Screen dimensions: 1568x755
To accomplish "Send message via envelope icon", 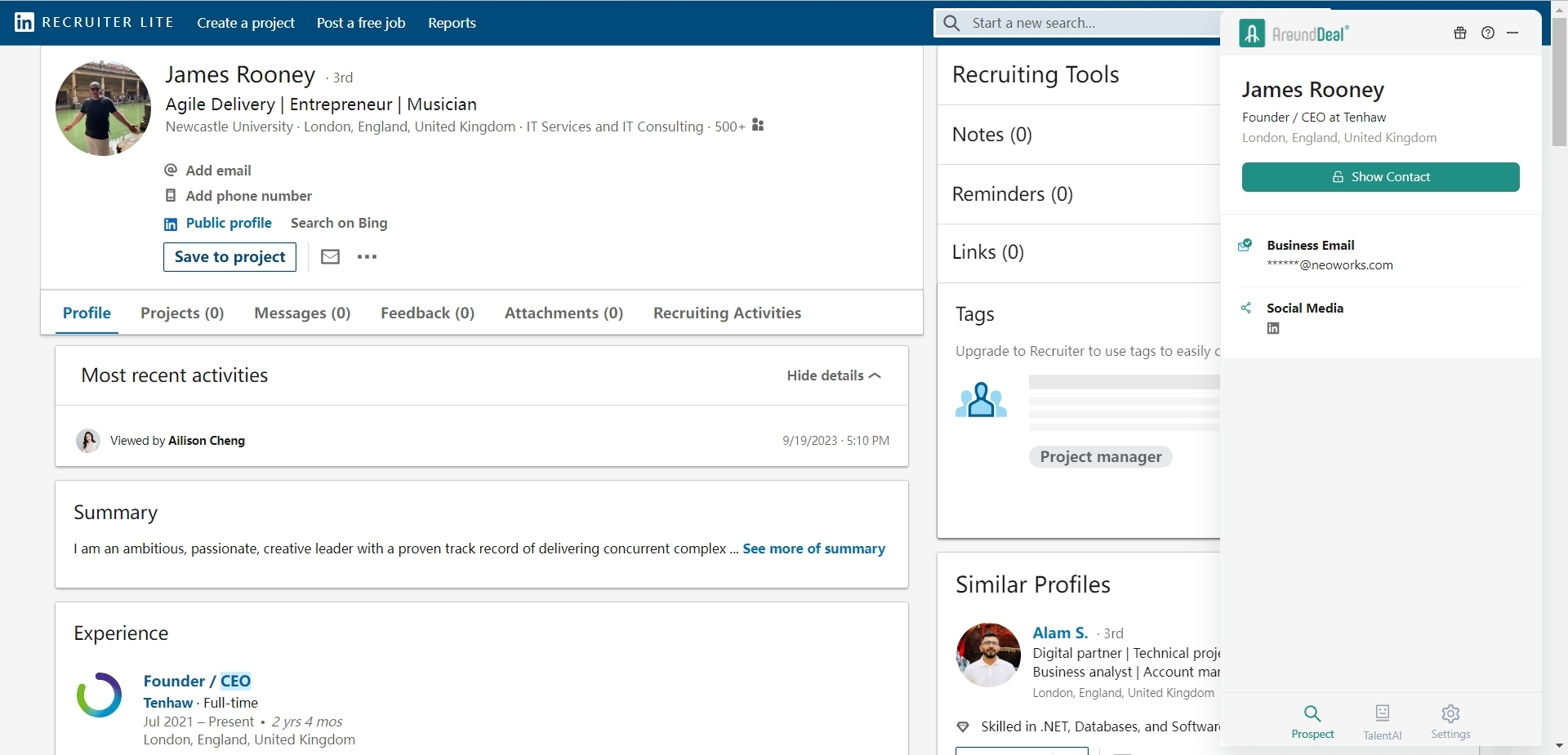I will coord(330,256).
